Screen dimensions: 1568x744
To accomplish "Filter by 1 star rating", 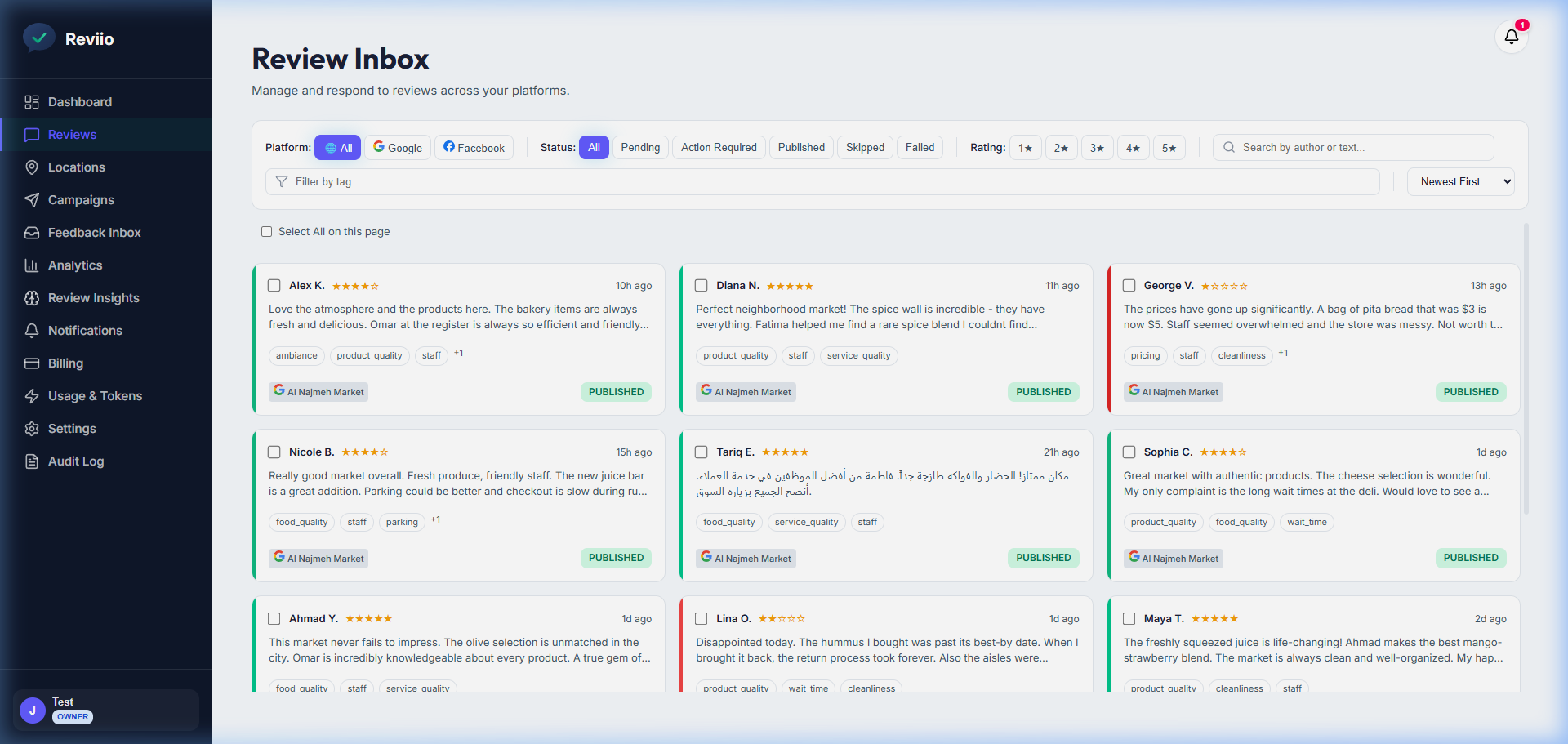I will pos(1025,148).
